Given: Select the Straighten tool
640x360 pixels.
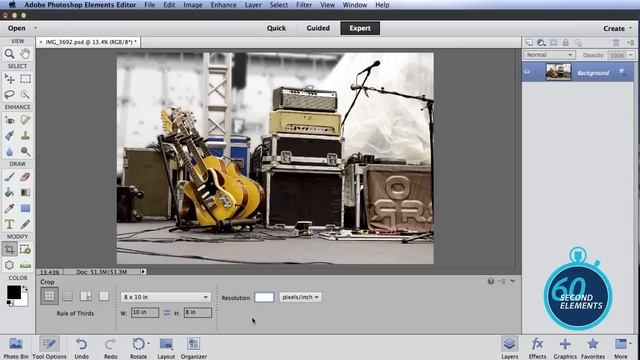Looking at the screenshot, I should click(25, 265).
